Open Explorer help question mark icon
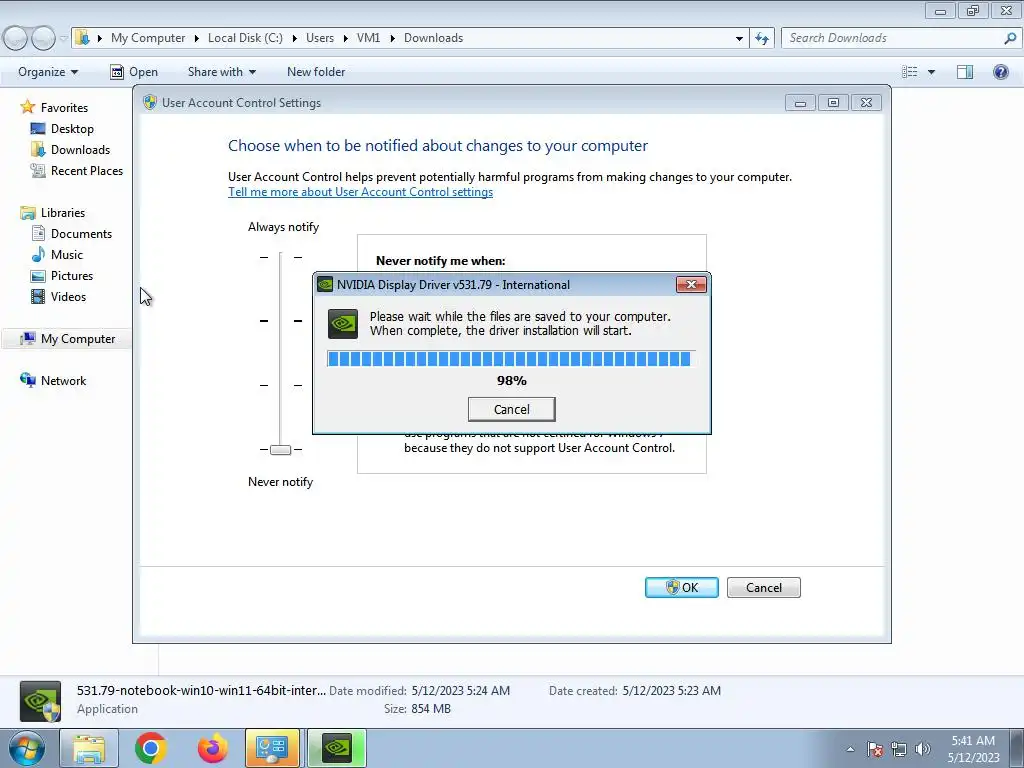1024x768 pixels. (1000, 72)
